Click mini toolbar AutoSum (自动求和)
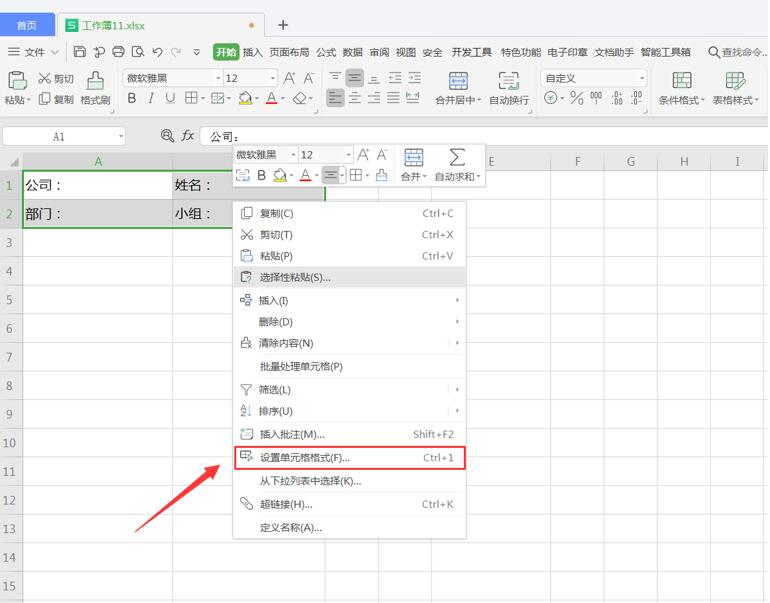Screen dimensions: 770x603 click(x=457, y=165)
